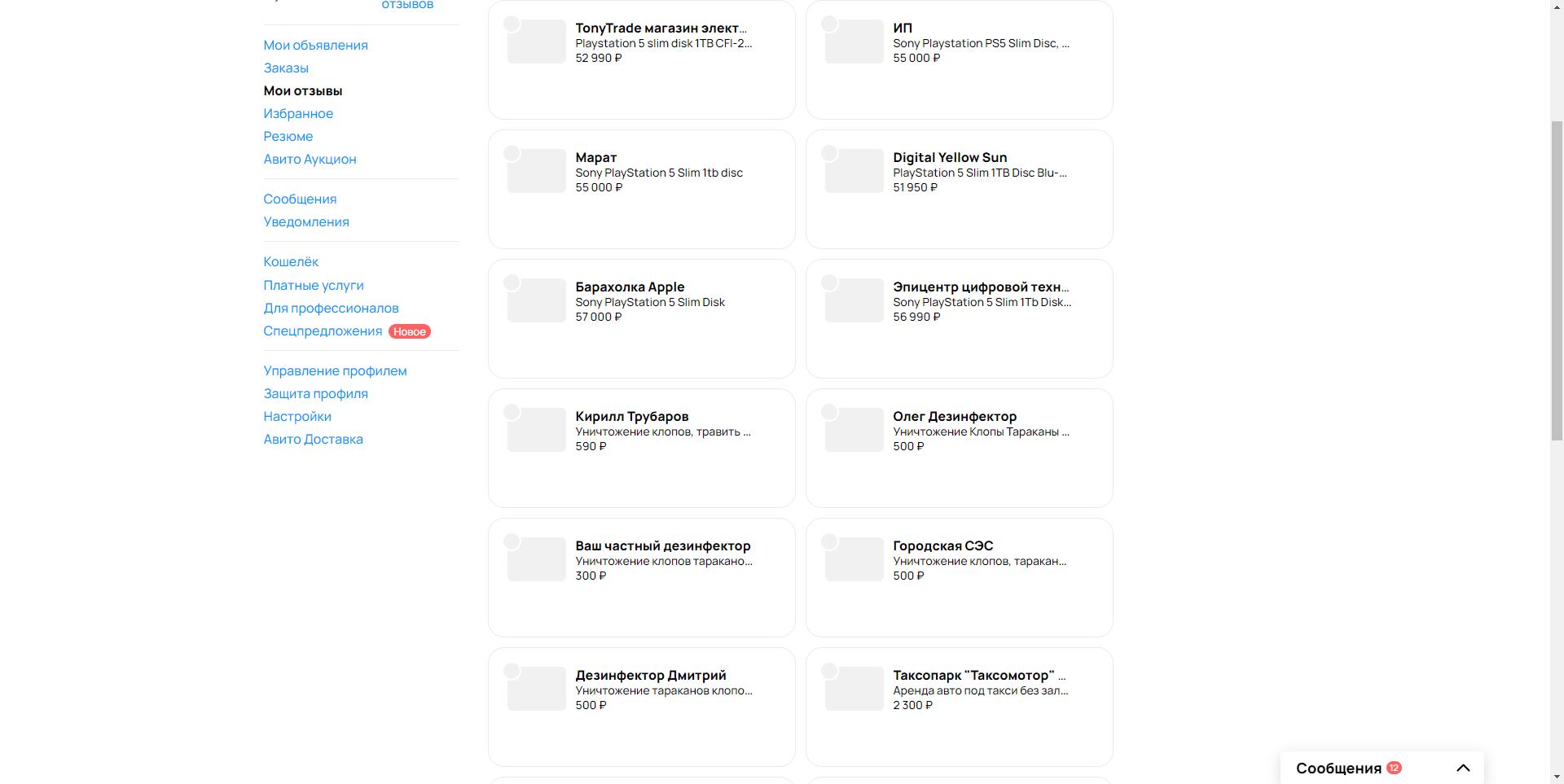Open Резюме section
The image size is (1564, 784).
(x=288, y=137)
